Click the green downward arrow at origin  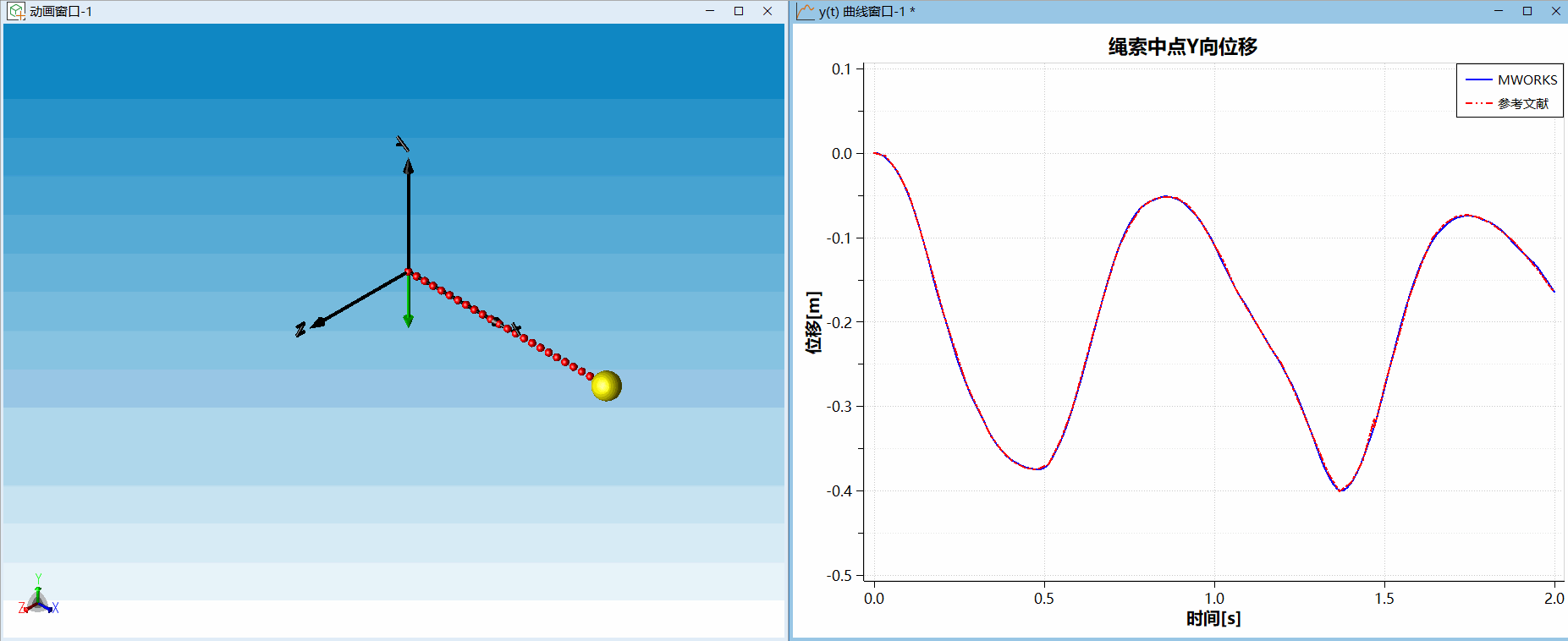[408, 301]
